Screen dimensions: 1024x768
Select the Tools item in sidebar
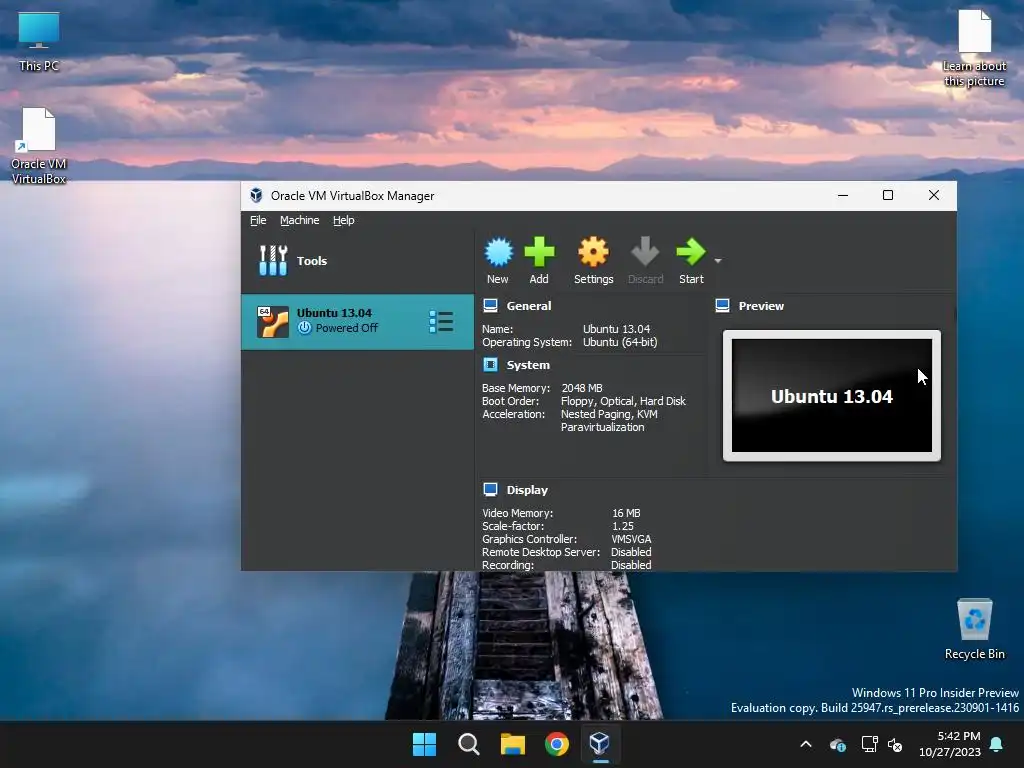(357, 261)
